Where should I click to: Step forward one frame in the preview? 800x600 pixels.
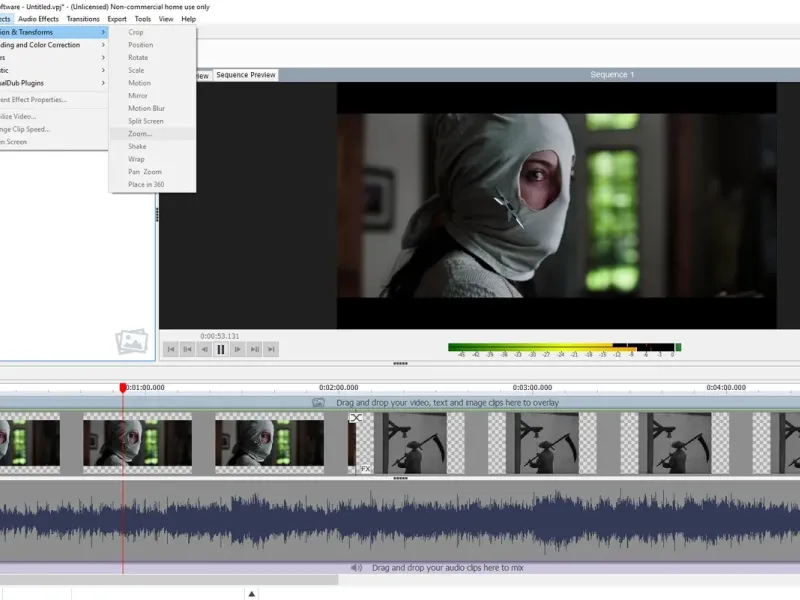(x=237, y=349)
